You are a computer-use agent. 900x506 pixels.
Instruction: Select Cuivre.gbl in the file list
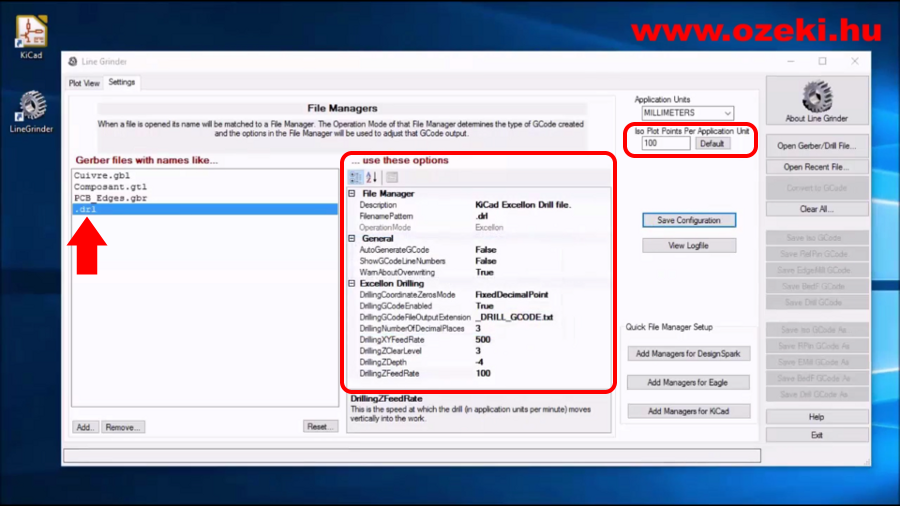pos(97,175)
